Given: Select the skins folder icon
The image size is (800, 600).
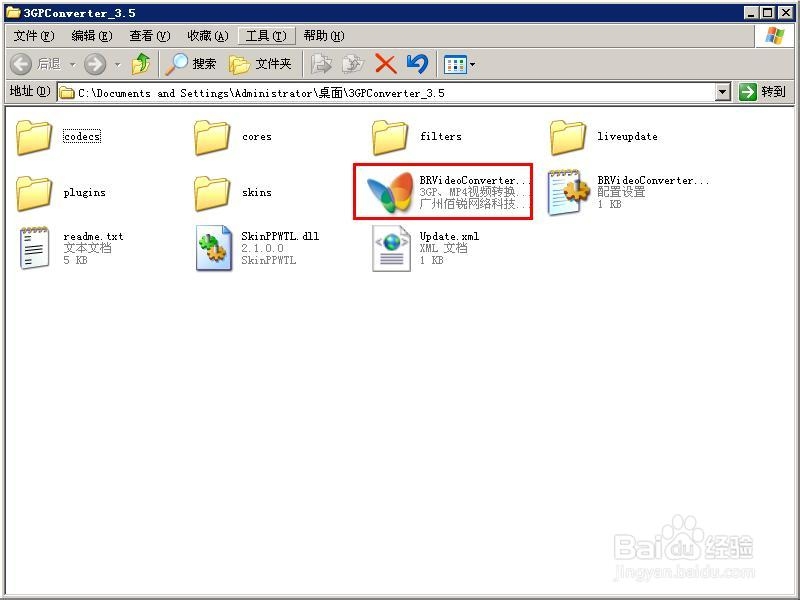Looking at the screenshot, I should [212, 193].
